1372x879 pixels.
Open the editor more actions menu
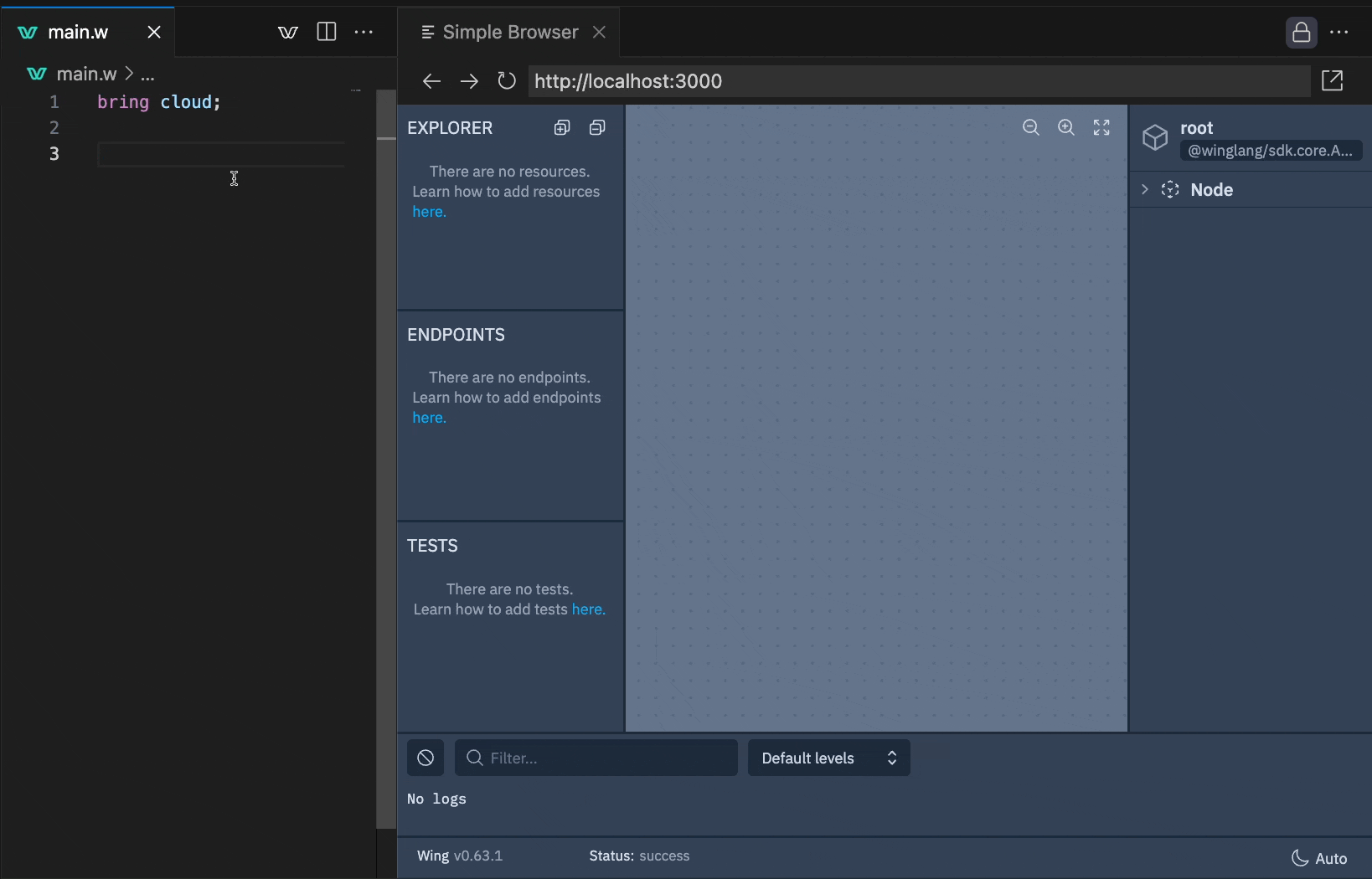click(x=364, y=32)
